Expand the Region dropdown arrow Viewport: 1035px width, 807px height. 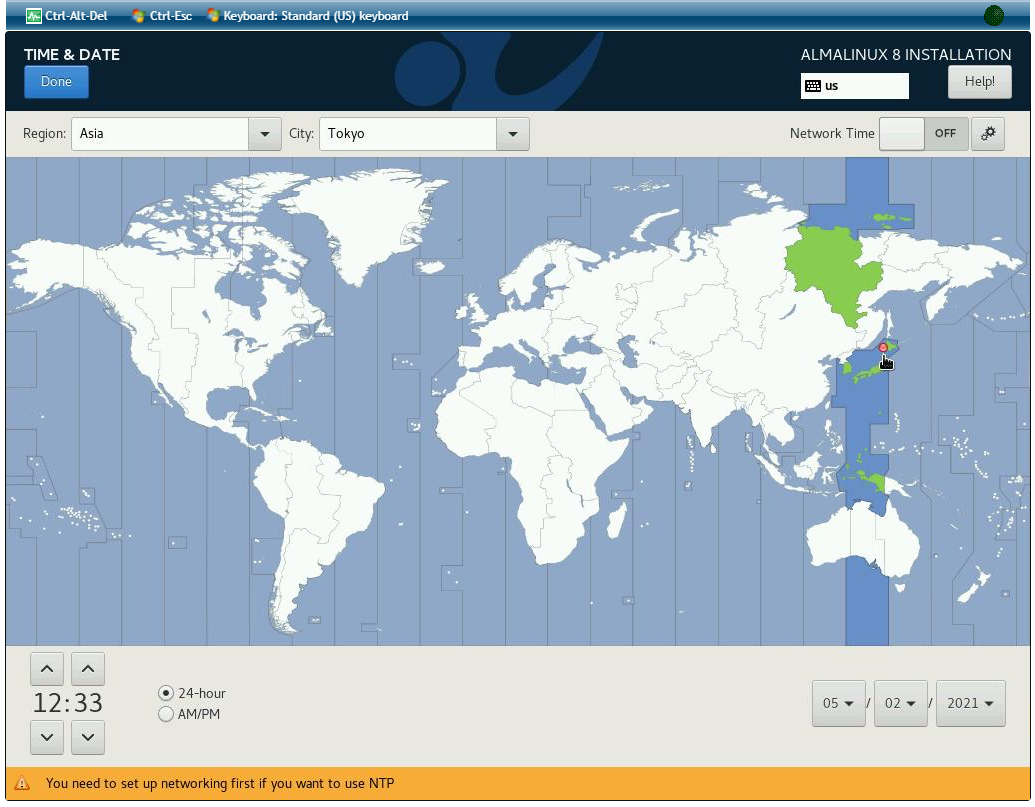tap(264, 134)
